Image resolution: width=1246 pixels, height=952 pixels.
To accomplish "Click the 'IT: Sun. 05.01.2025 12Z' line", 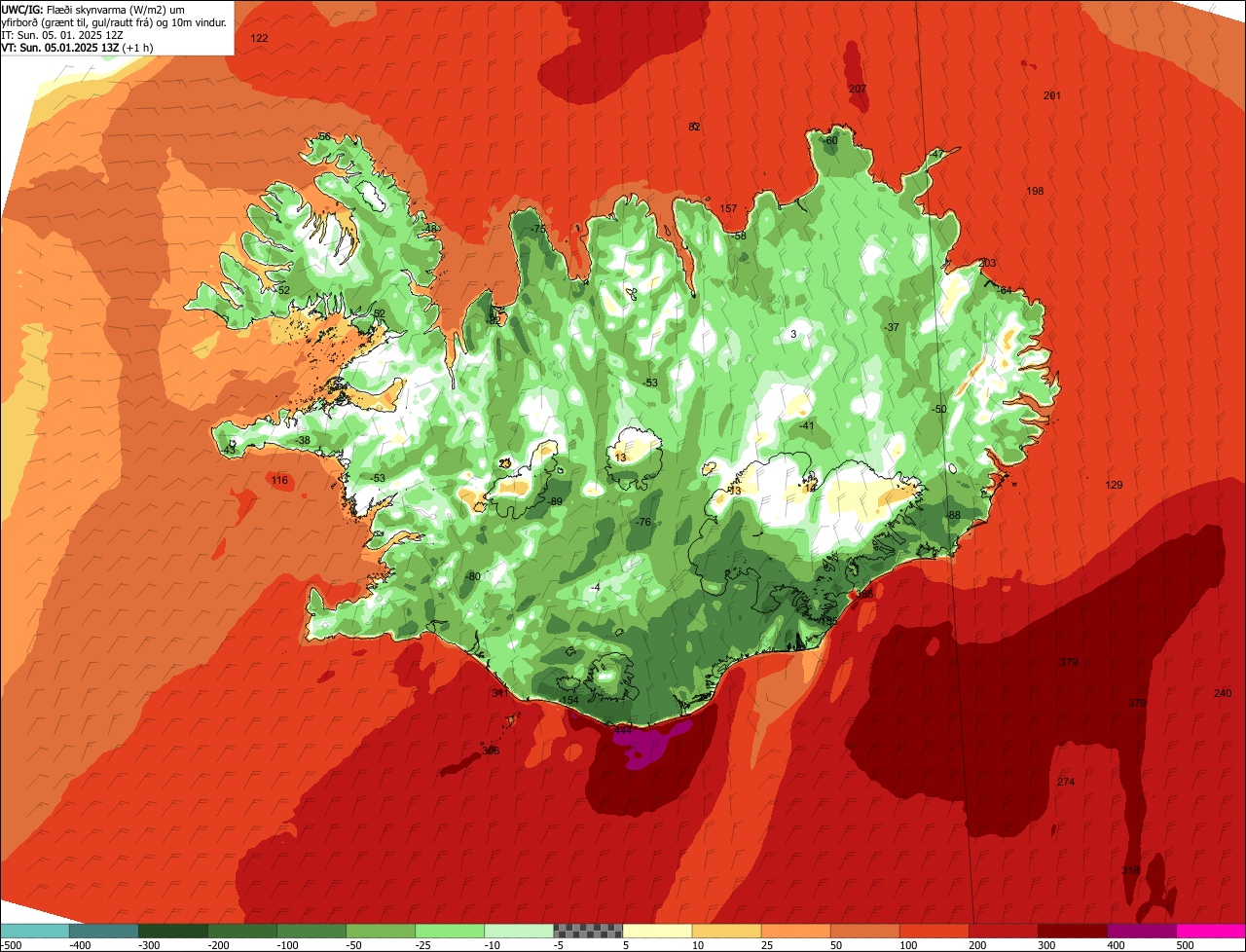I will (62, 34).
